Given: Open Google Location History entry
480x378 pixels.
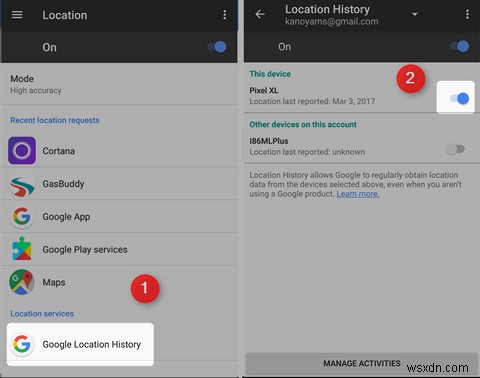Looking at the screenshot, I should (80, 344).
